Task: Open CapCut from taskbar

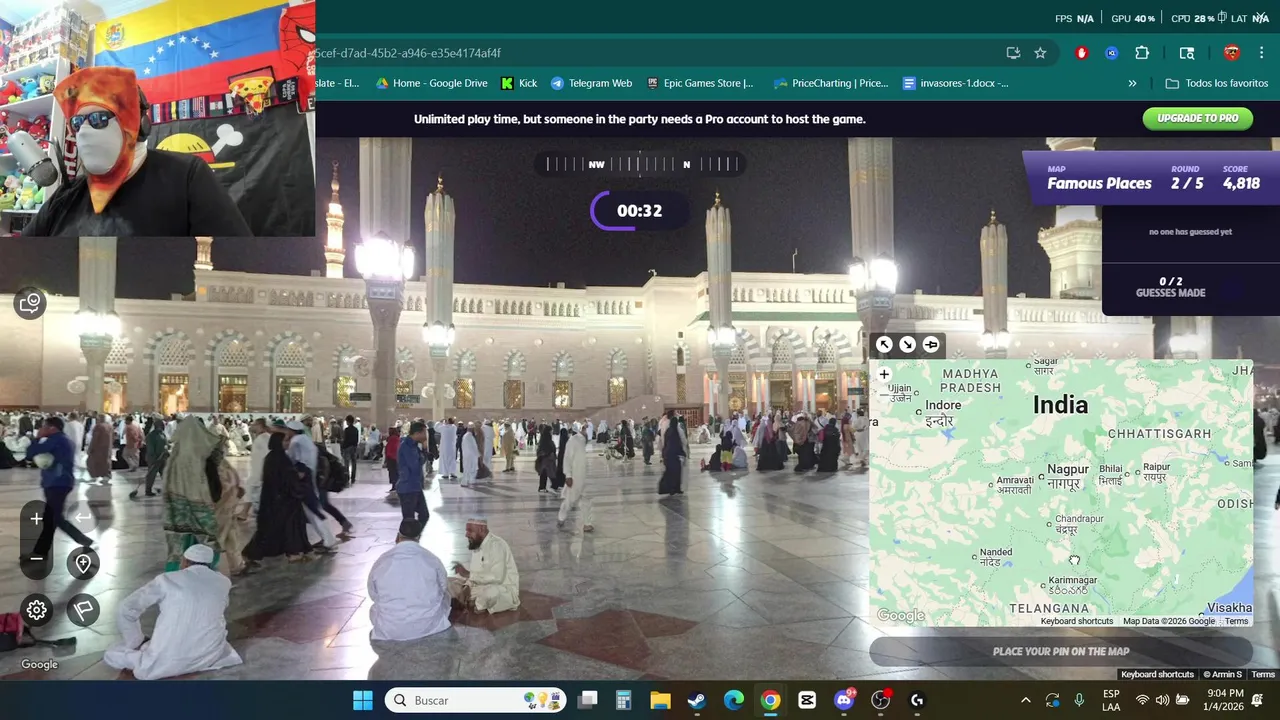Action: (807, 700)
